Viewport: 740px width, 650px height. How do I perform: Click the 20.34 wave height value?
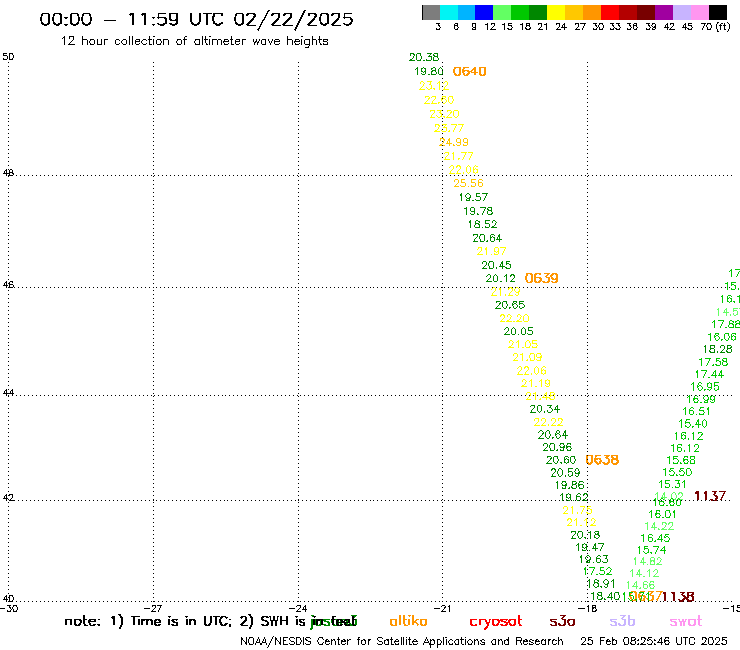pyautogui.click(x=545, y=409)
